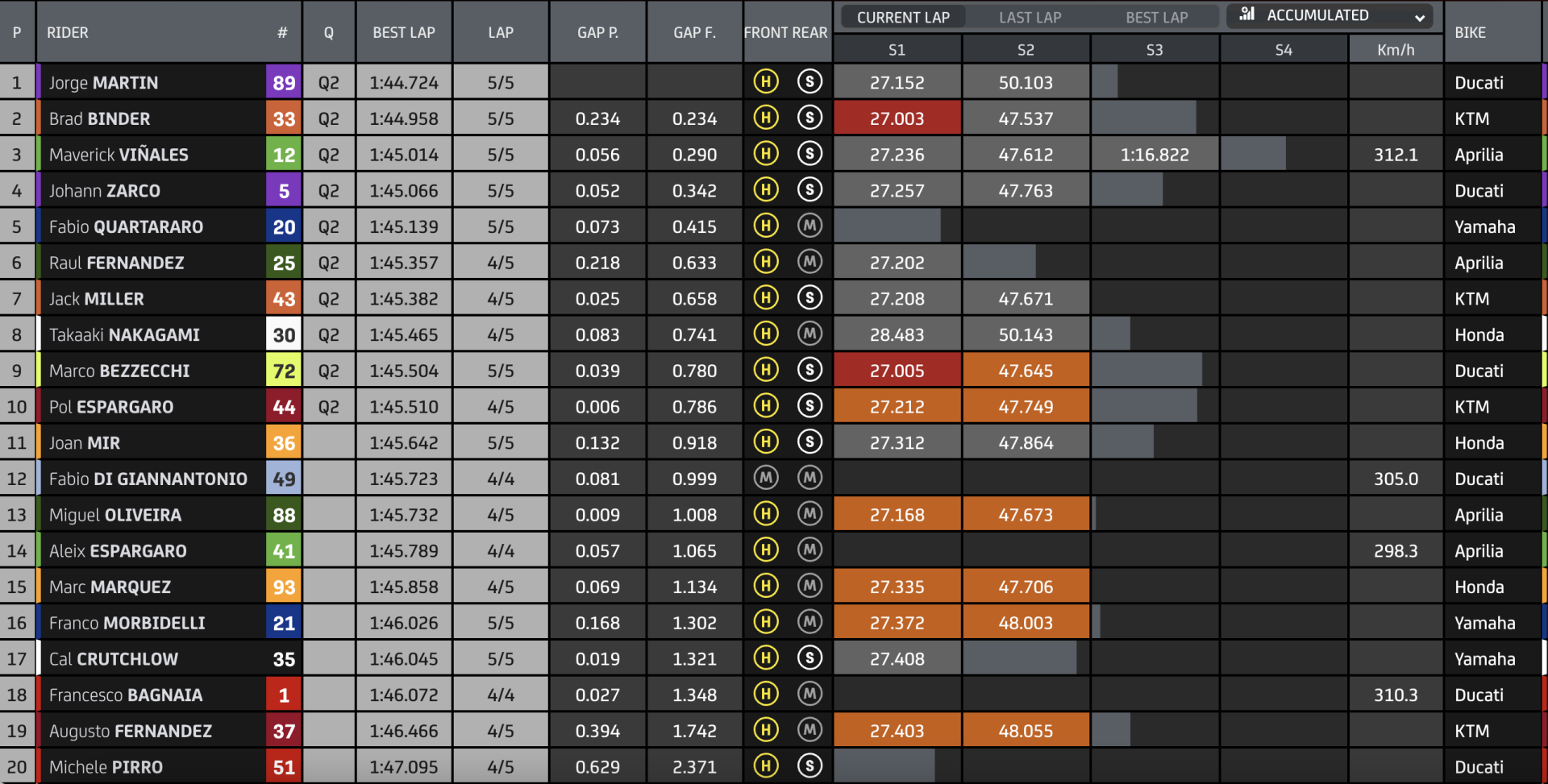Click the S3 sector column header
This screenshot has height=784, width=1548.
click(x=1155, y=50)
